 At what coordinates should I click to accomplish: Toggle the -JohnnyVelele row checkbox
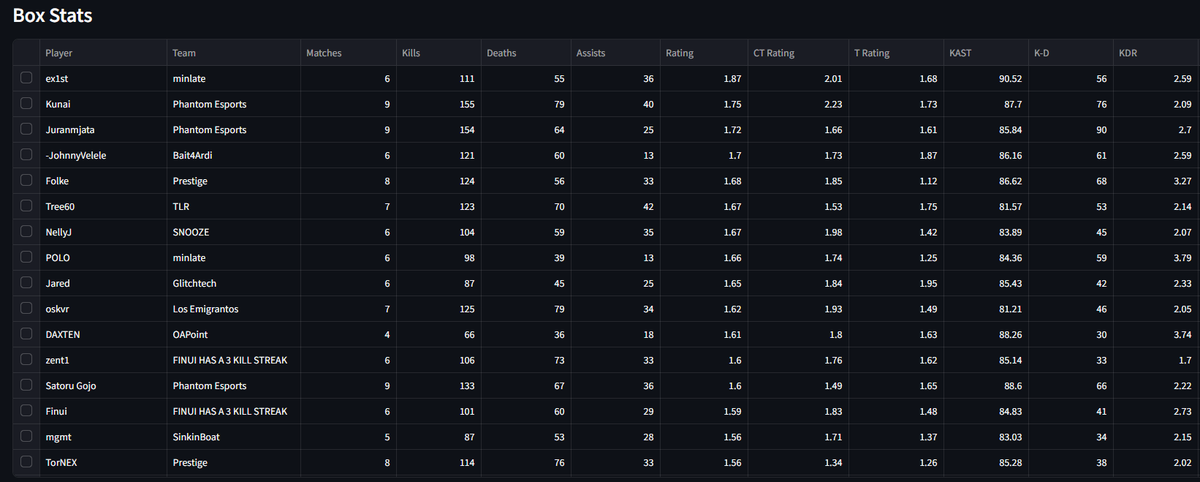(25, 155)
